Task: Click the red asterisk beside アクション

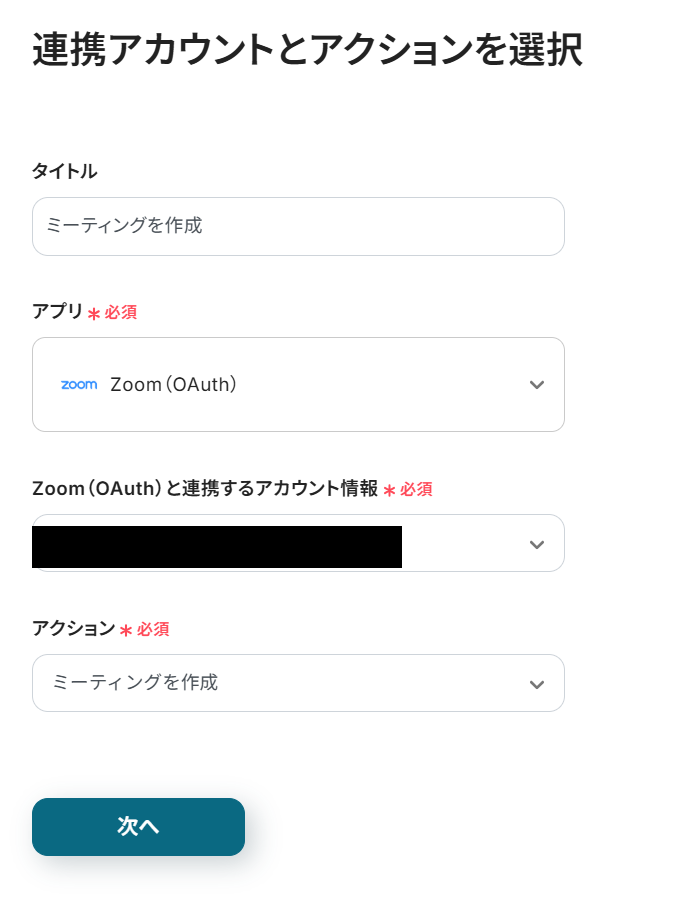Action: [x=126, y=631]
